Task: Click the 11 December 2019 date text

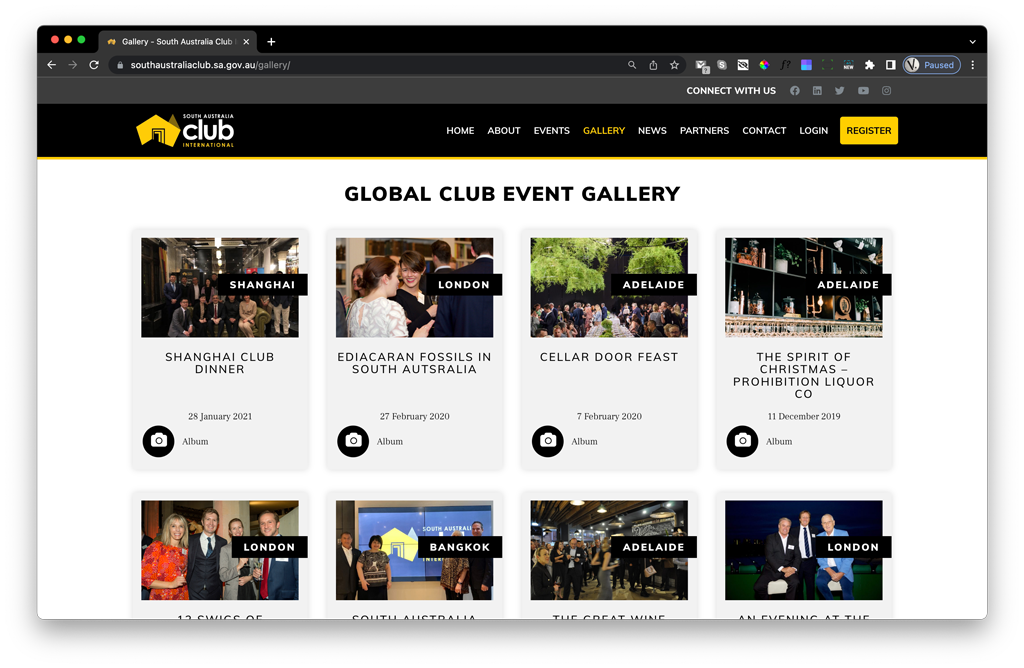Action: [x=804, y=417]
